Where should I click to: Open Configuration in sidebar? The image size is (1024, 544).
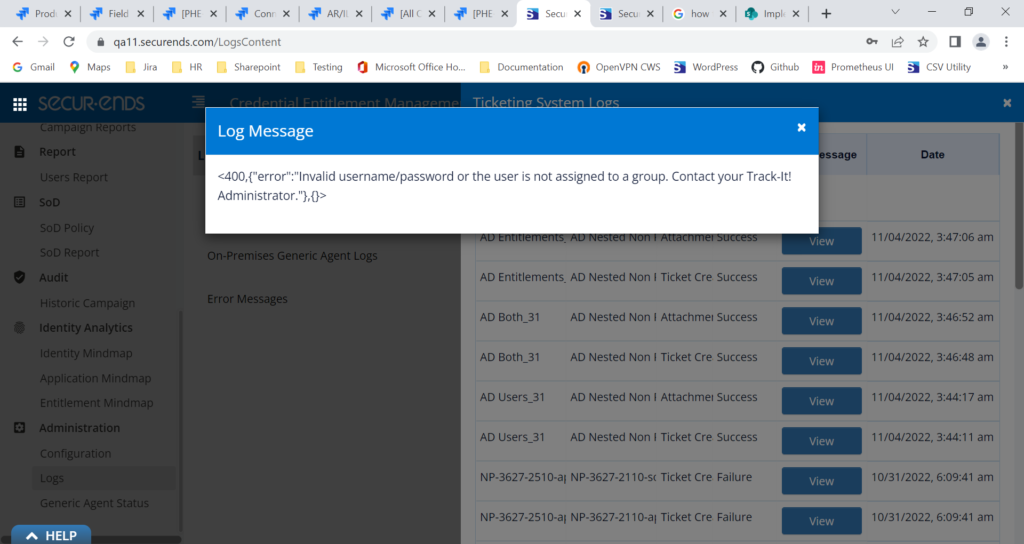click(75, 453)
